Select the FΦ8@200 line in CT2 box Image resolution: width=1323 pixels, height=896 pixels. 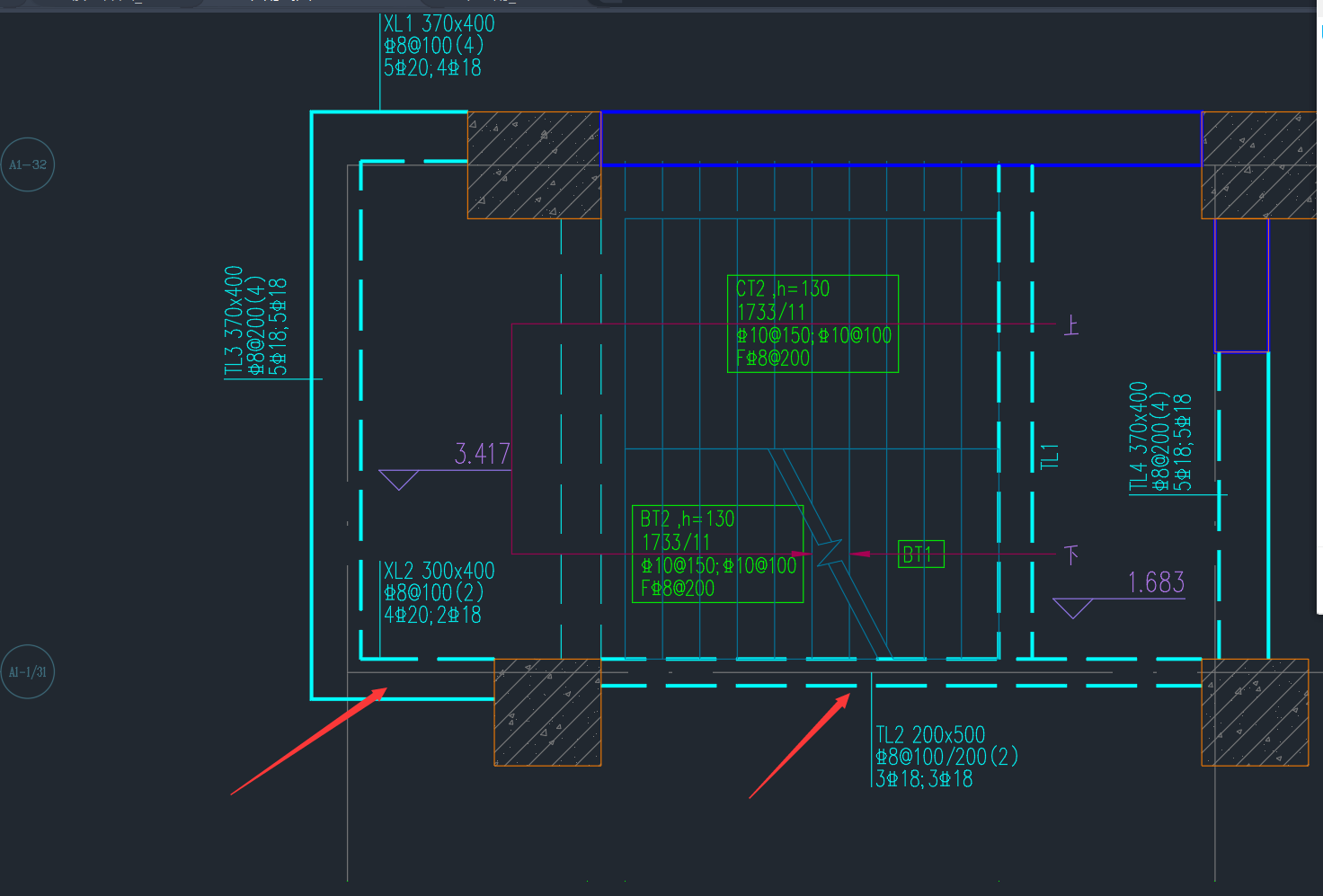(773, 359)
